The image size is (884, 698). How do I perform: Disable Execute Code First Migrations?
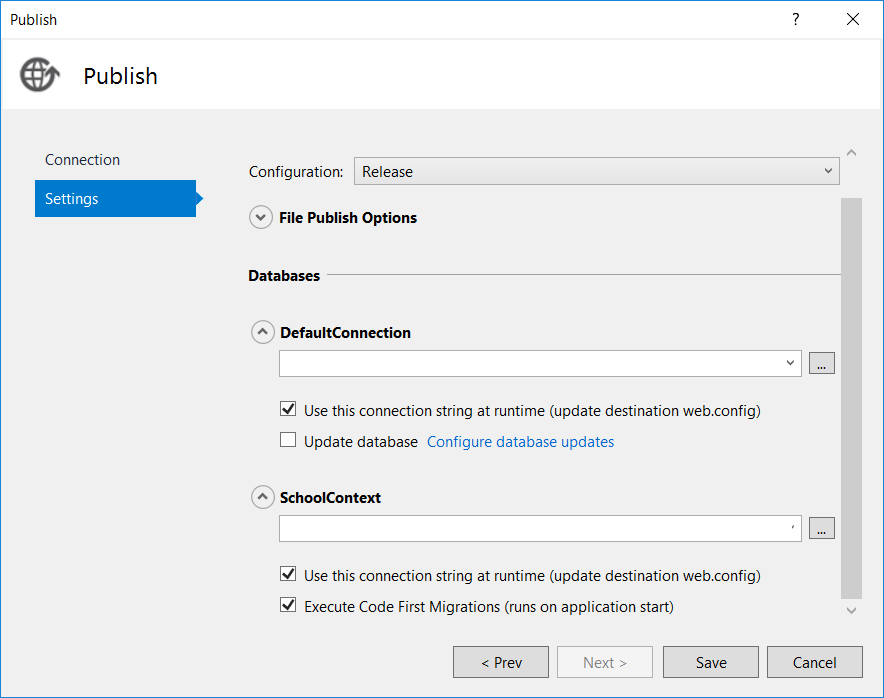tap(288, 606)
